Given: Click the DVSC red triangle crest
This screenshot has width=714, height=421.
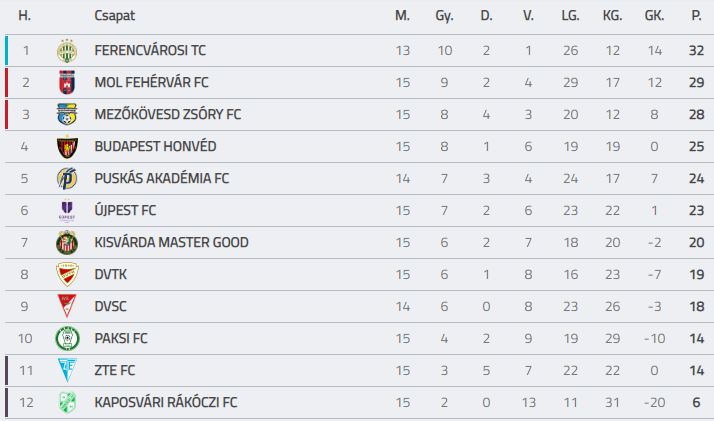Looking at the screenshot, I should pos(67,306).
